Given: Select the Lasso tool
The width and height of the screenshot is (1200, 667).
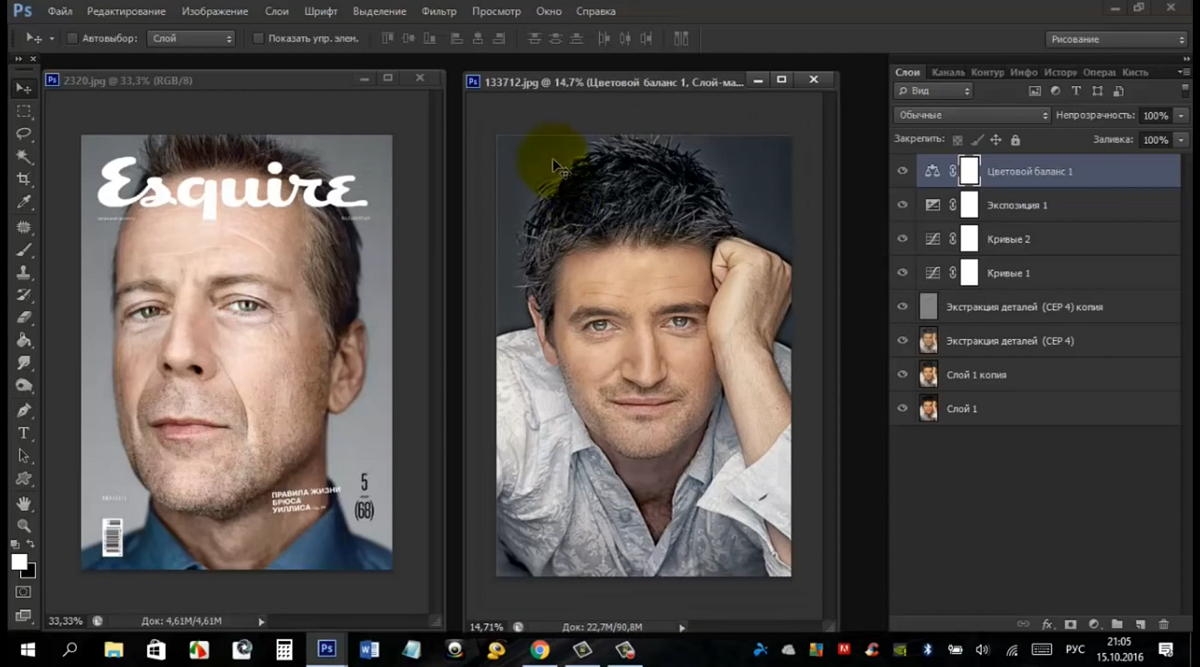Looking at the screenshot, I should click(24, 134).
